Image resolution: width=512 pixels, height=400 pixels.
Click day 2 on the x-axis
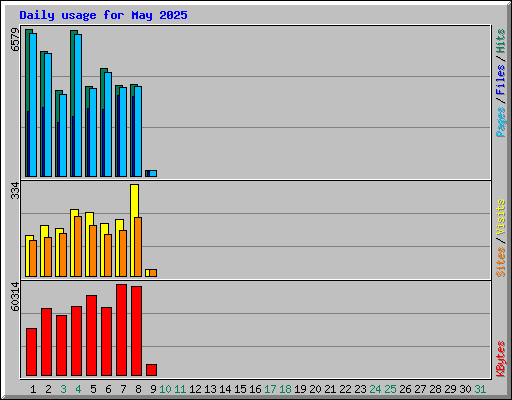(x=48, y=389)
